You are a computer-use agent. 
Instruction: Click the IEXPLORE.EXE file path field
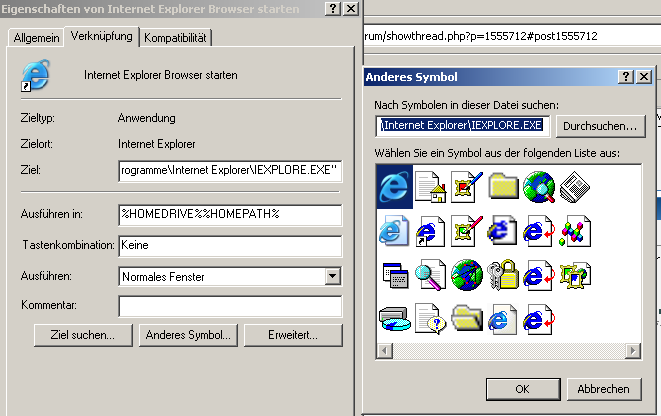pyautogui.click(x=462, y=126)
